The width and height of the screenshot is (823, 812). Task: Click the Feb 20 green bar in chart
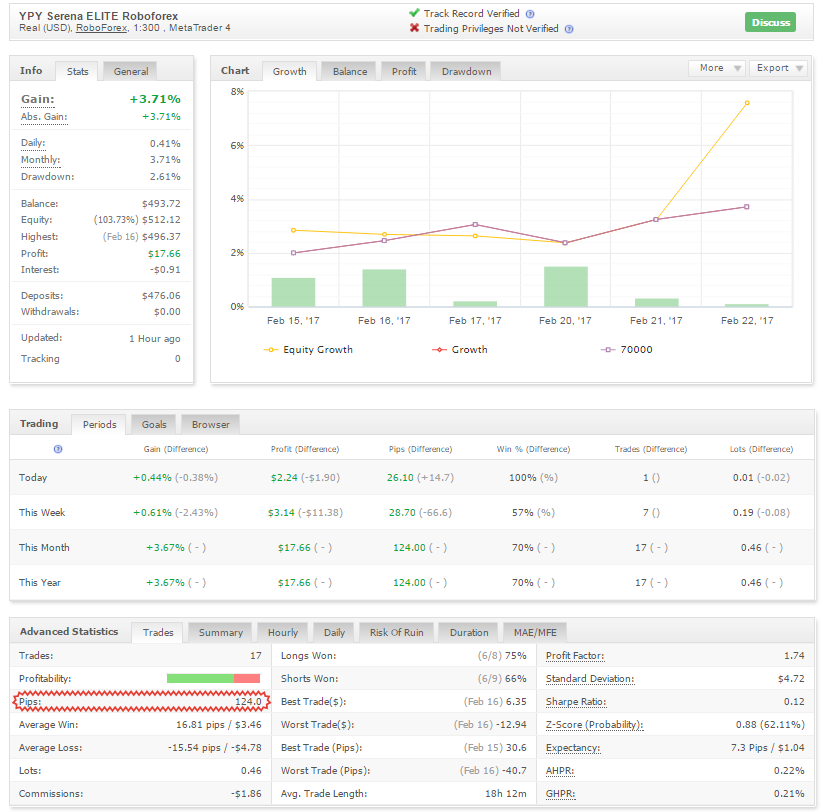[566, 287]
